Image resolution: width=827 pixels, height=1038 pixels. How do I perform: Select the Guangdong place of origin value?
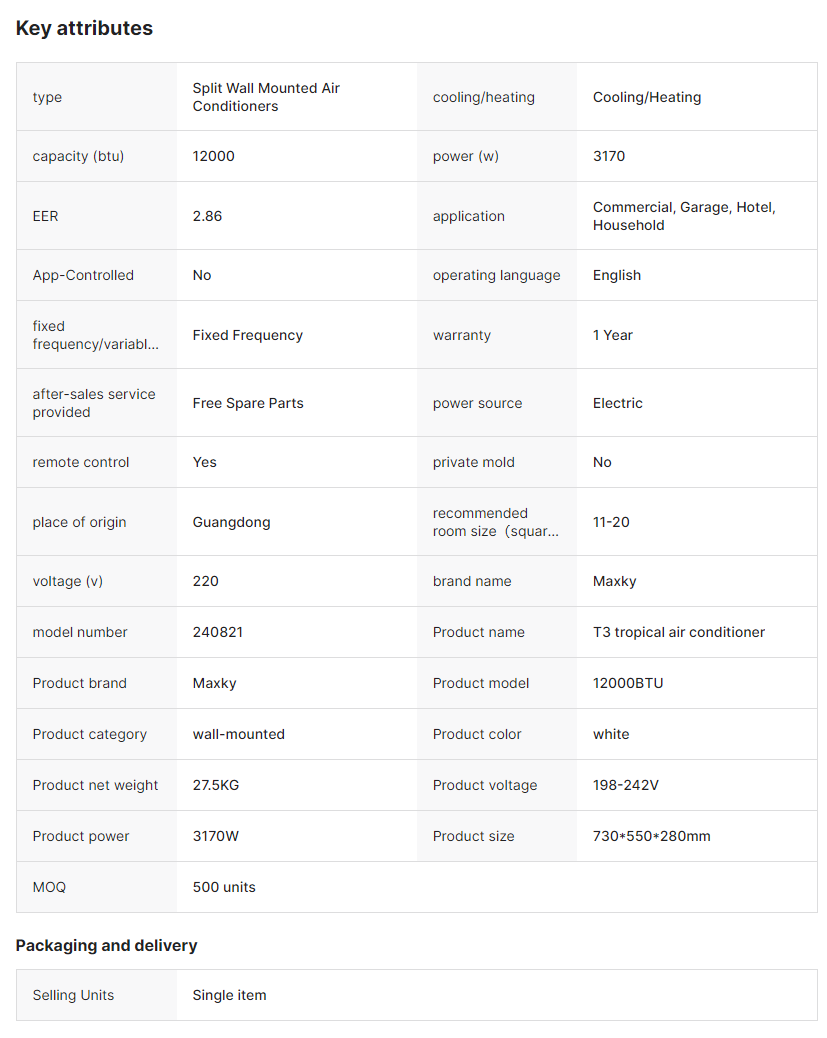pyautogui.click(x=231, y=522)
